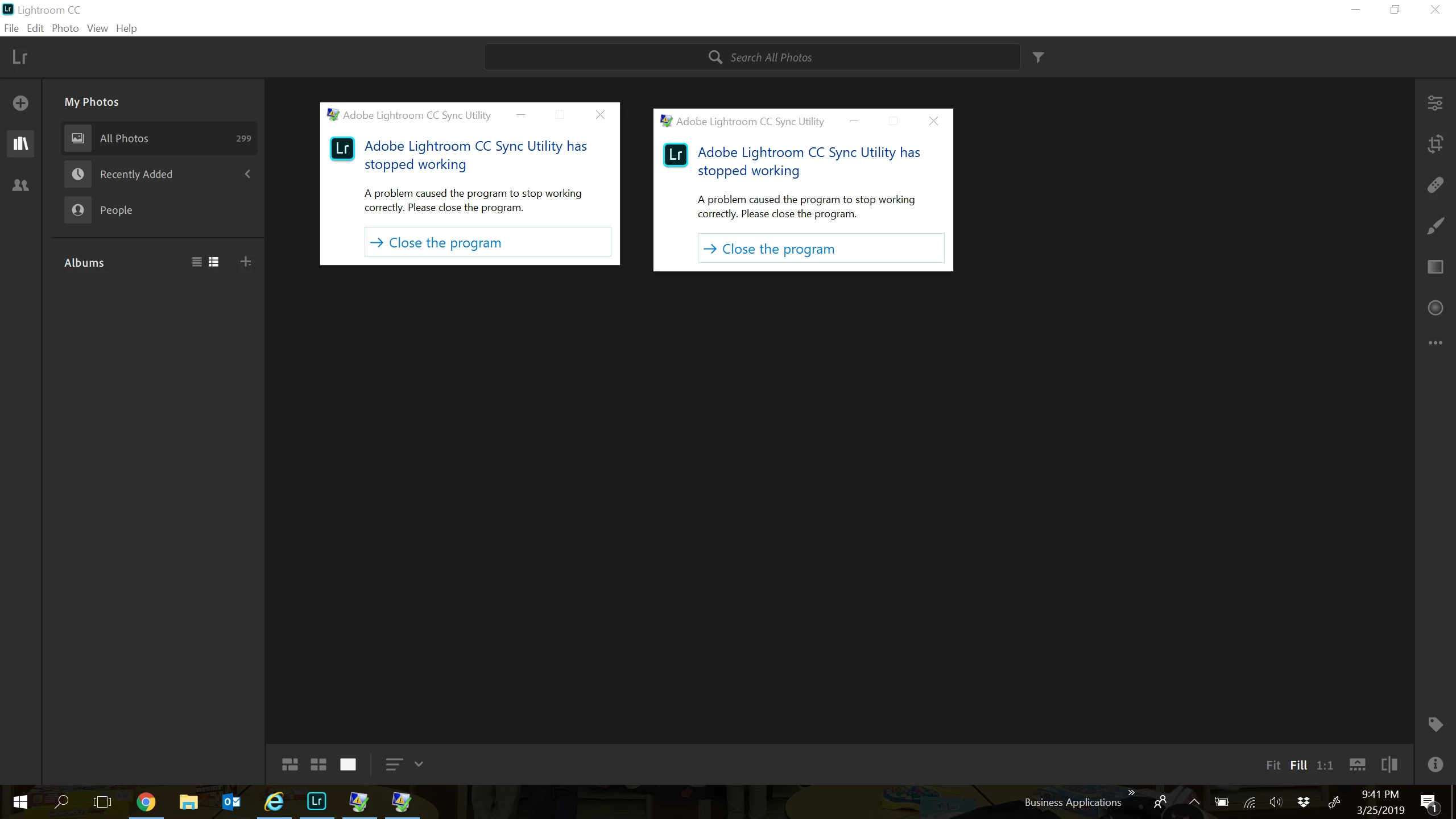Select the Linear Gradient tool
This screenshot has width=1456, height=819.
tap(1435, 267)
